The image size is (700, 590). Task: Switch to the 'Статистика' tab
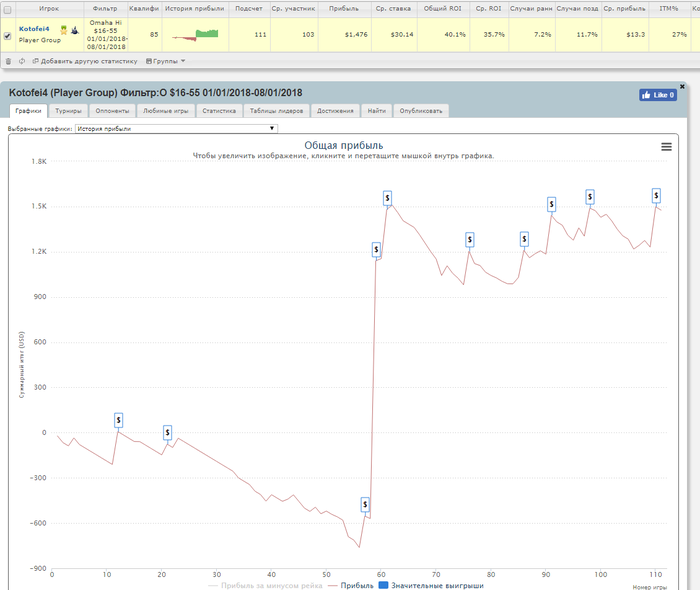219,111
